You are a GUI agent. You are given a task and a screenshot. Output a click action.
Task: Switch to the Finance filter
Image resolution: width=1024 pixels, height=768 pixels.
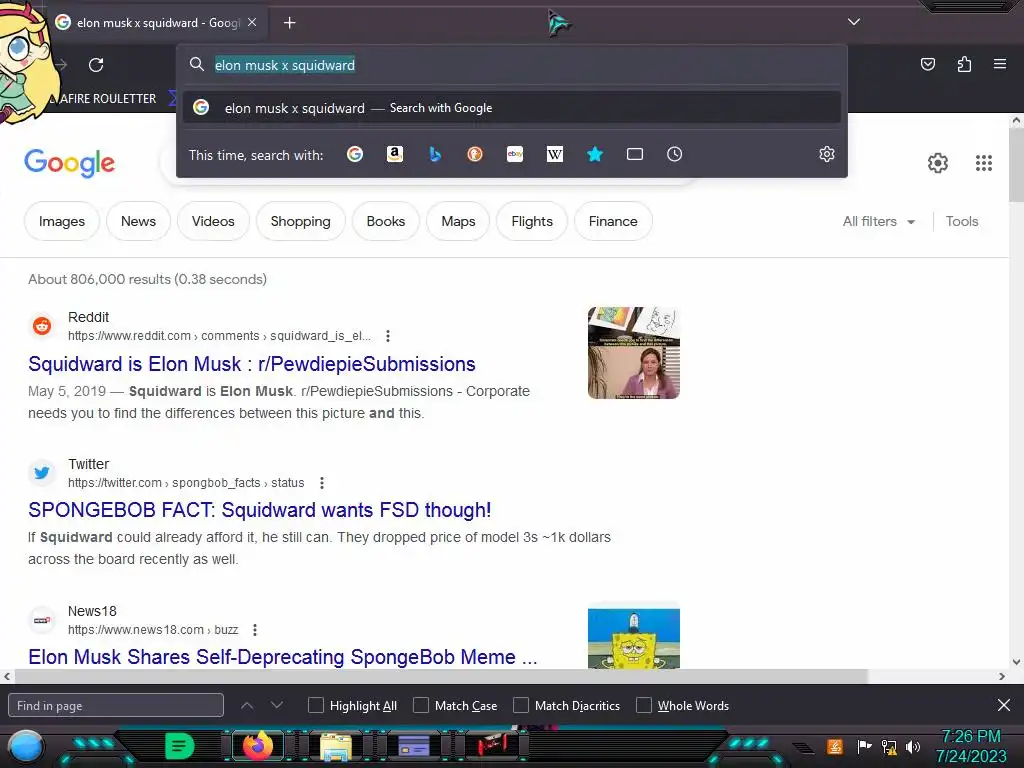(x=613, y=221)
